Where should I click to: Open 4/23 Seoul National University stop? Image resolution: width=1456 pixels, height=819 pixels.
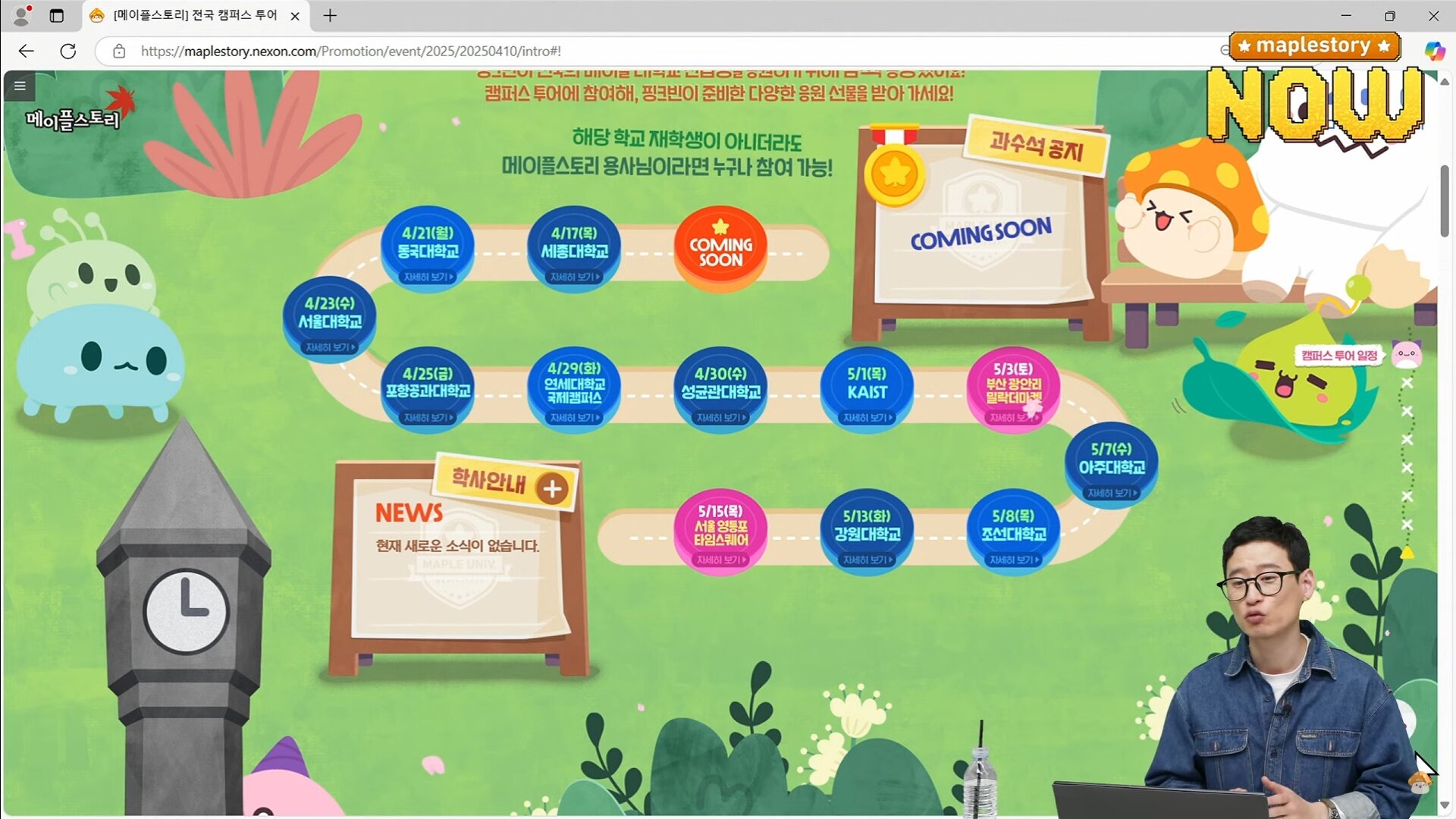(x=329, y=318)
